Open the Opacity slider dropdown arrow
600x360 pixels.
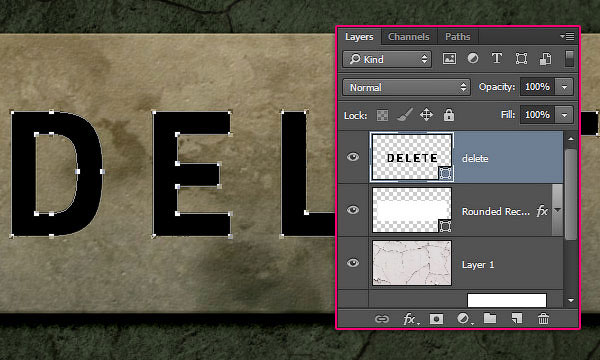[564, 87]
